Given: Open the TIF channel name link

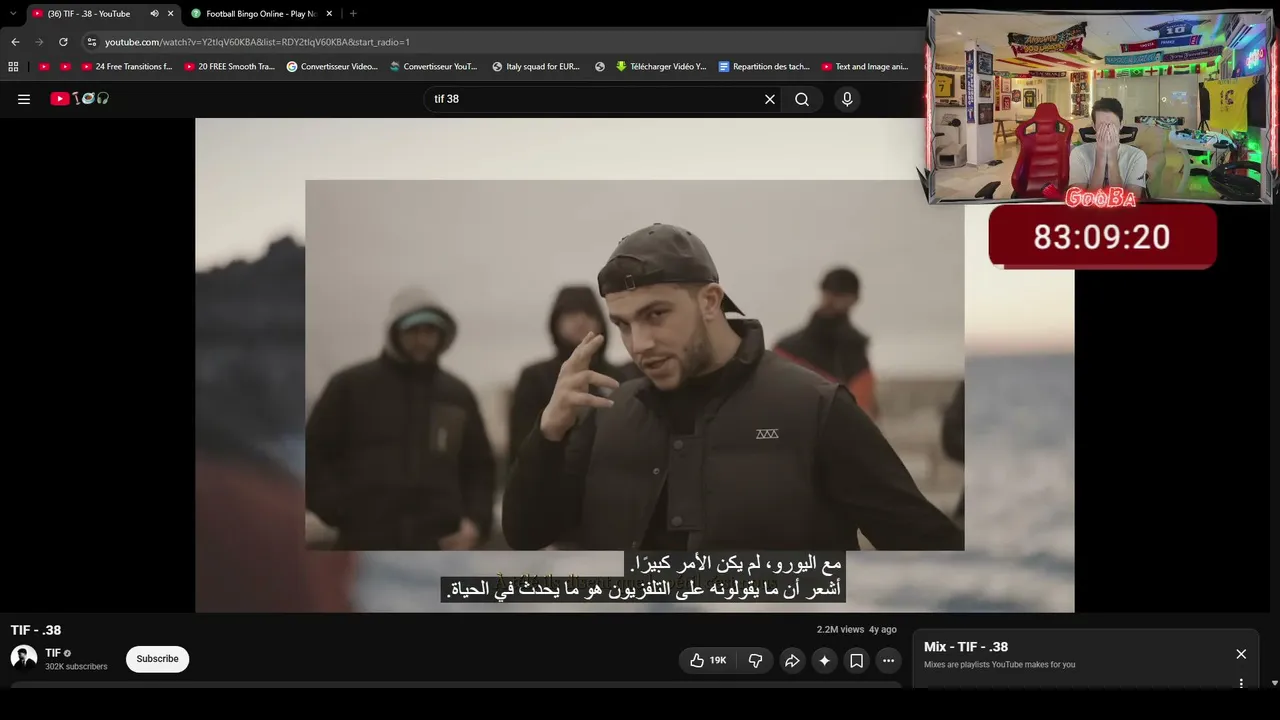Looking at the screenshot, I should pyautogui.click(x=53, y=653).
